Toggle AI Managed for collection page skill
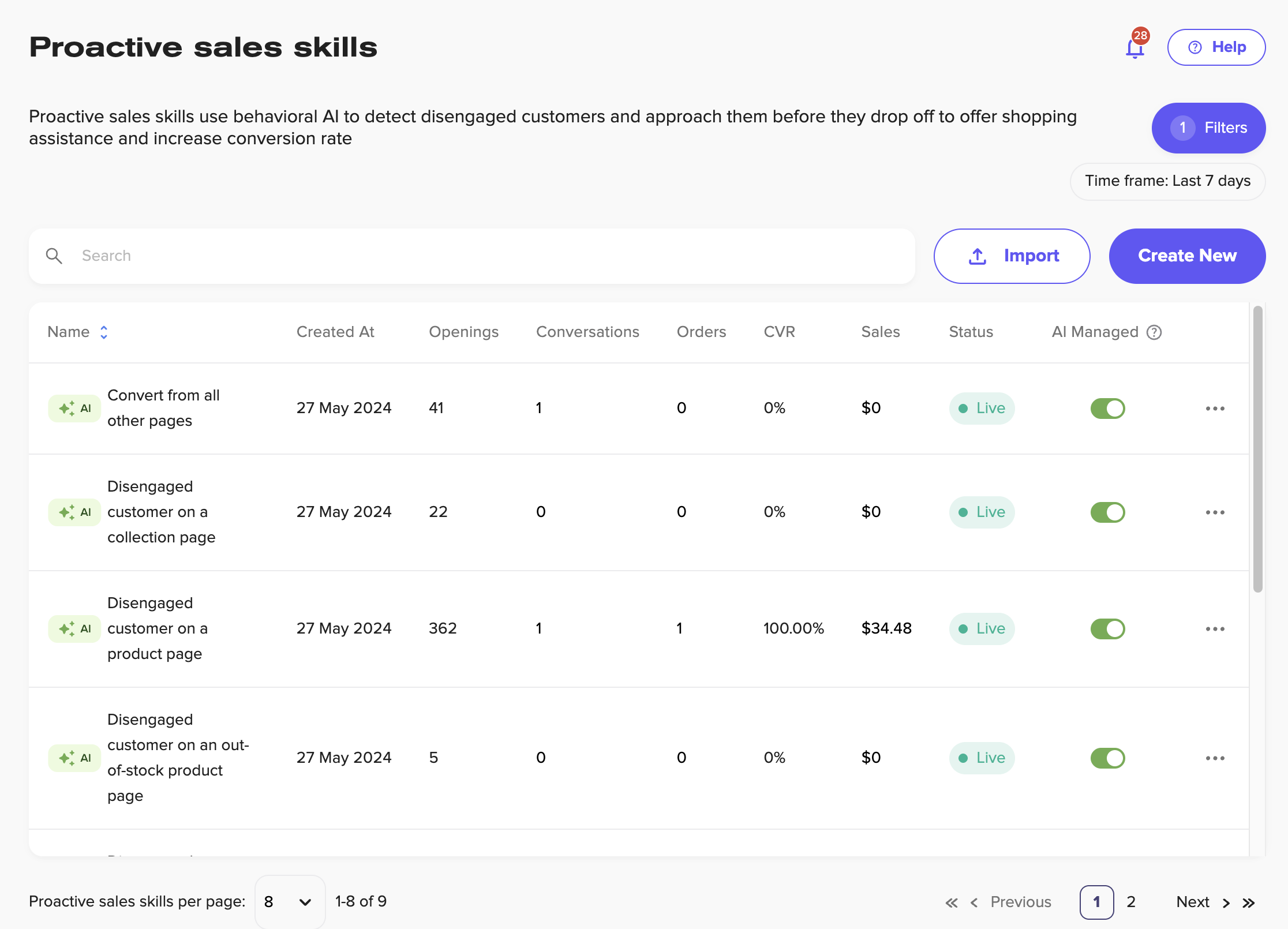Screen dimensions: 1288x929 point(1107,512)
